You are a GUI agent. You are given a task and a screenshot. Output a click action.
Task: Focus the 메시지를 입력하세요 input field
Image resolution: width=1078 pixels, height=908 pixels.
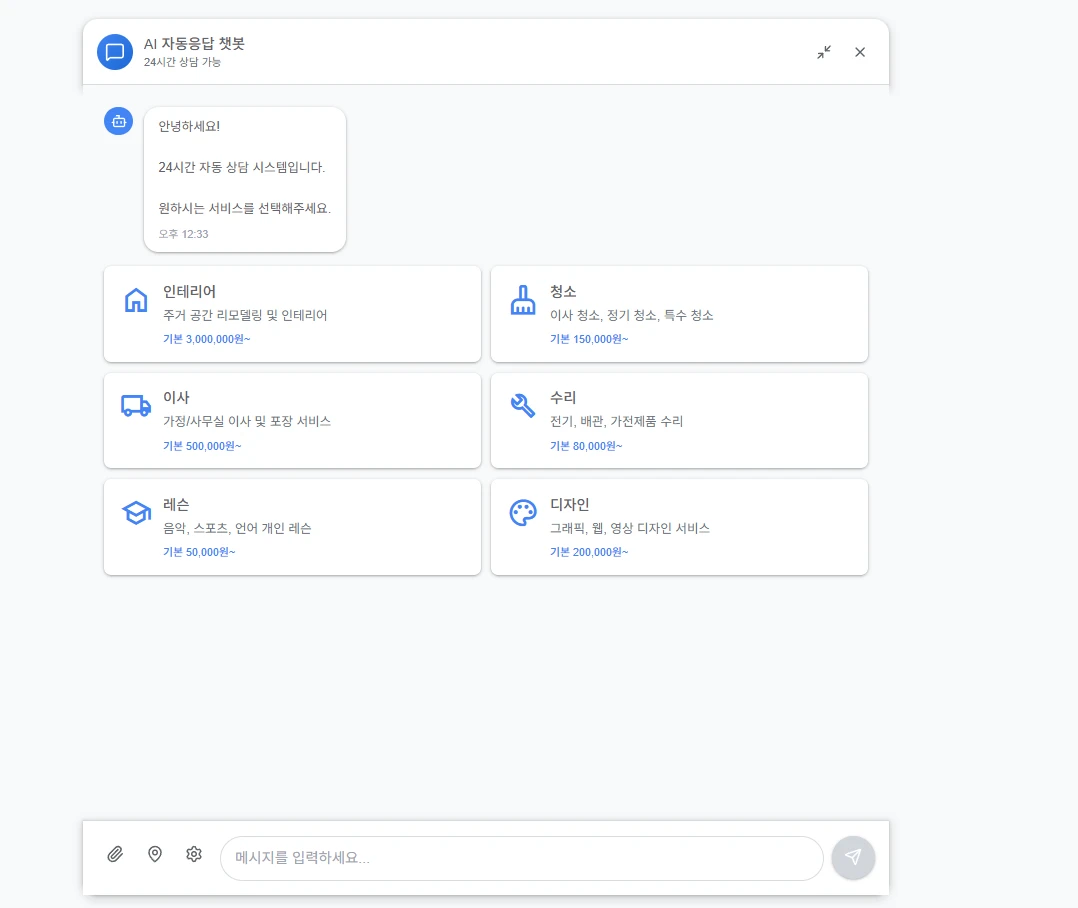coord(521,858)
